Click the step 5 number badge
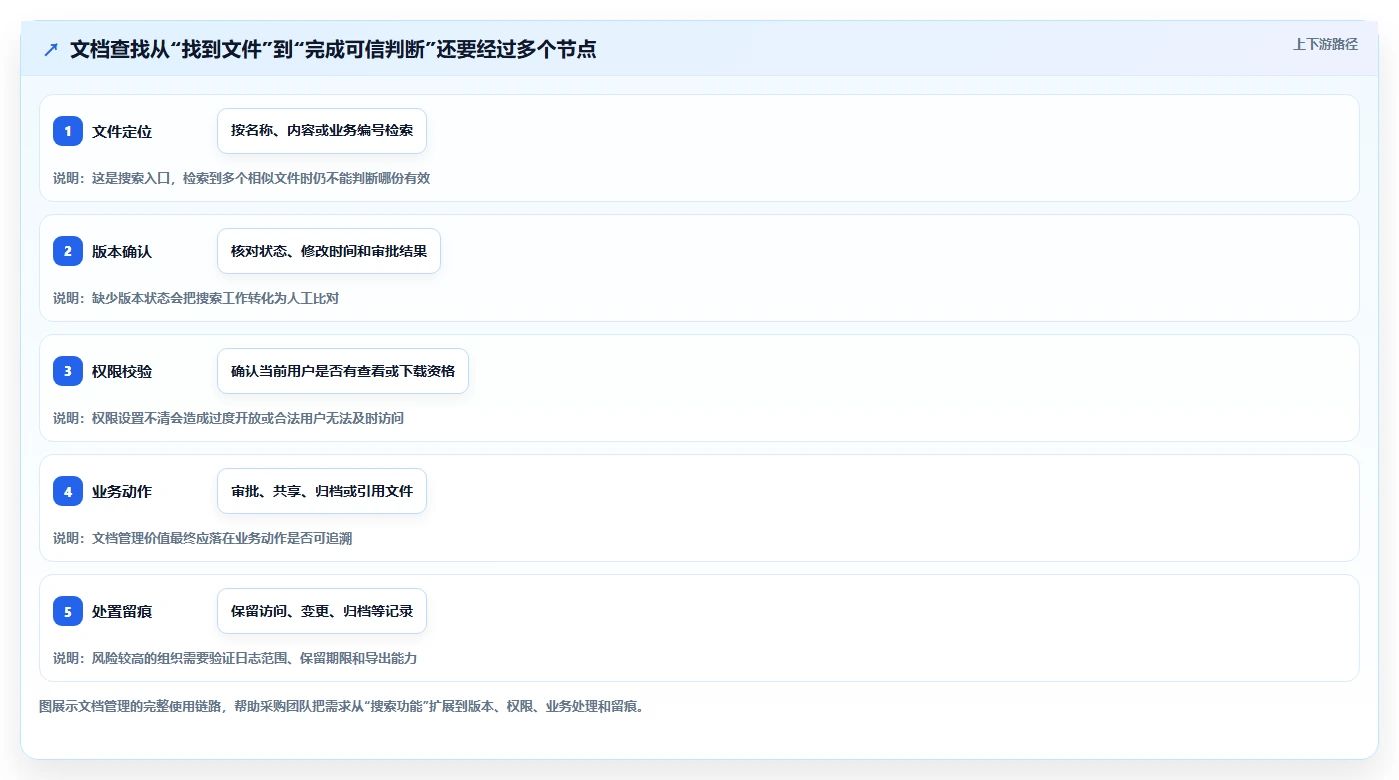Screen dimensions: 1399x780 68,611
